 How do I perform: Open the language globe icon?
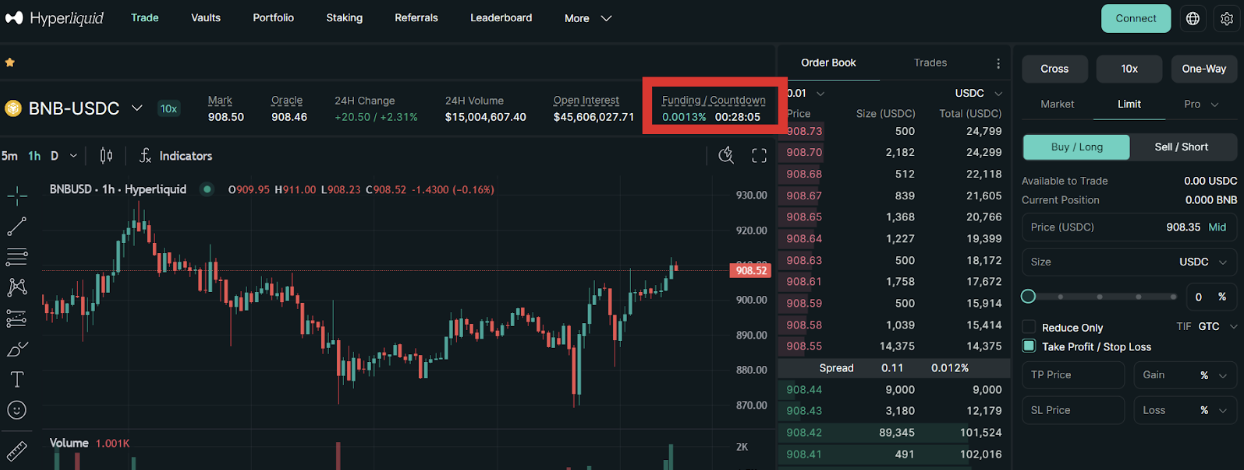(x=1192, y=18)
